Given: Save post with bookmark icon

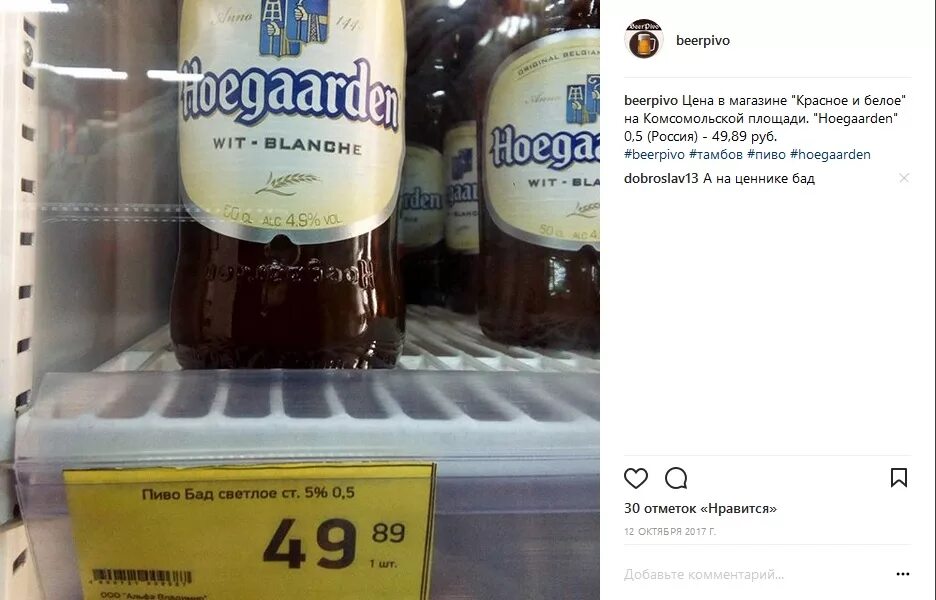Looking at the screenshot, I should [x=899, y=478].
